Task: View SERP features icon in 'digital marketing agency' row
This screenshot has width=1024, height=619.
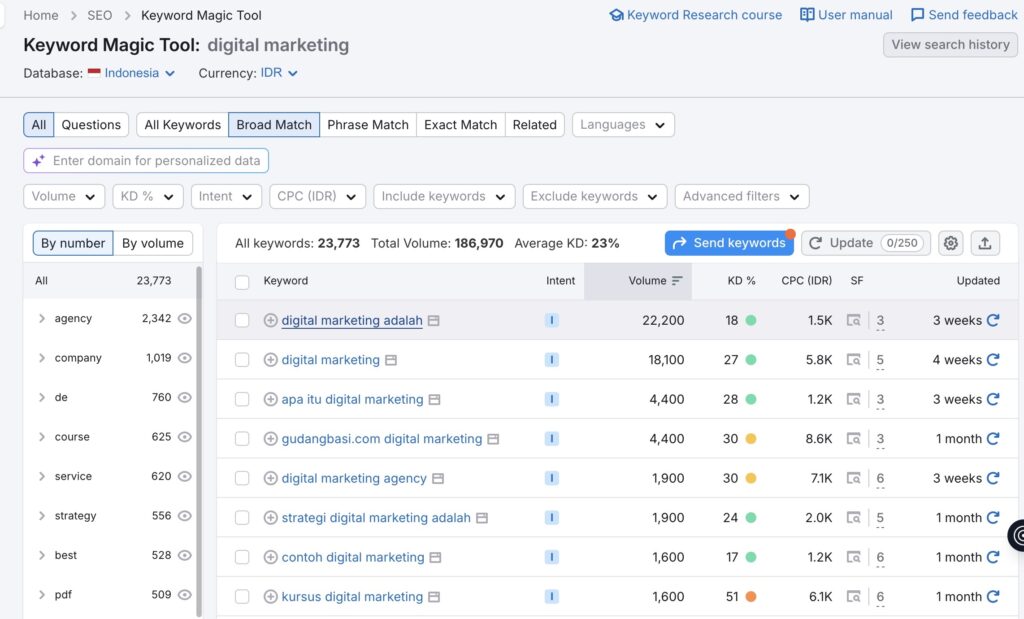Action: [x=854, y=479]
